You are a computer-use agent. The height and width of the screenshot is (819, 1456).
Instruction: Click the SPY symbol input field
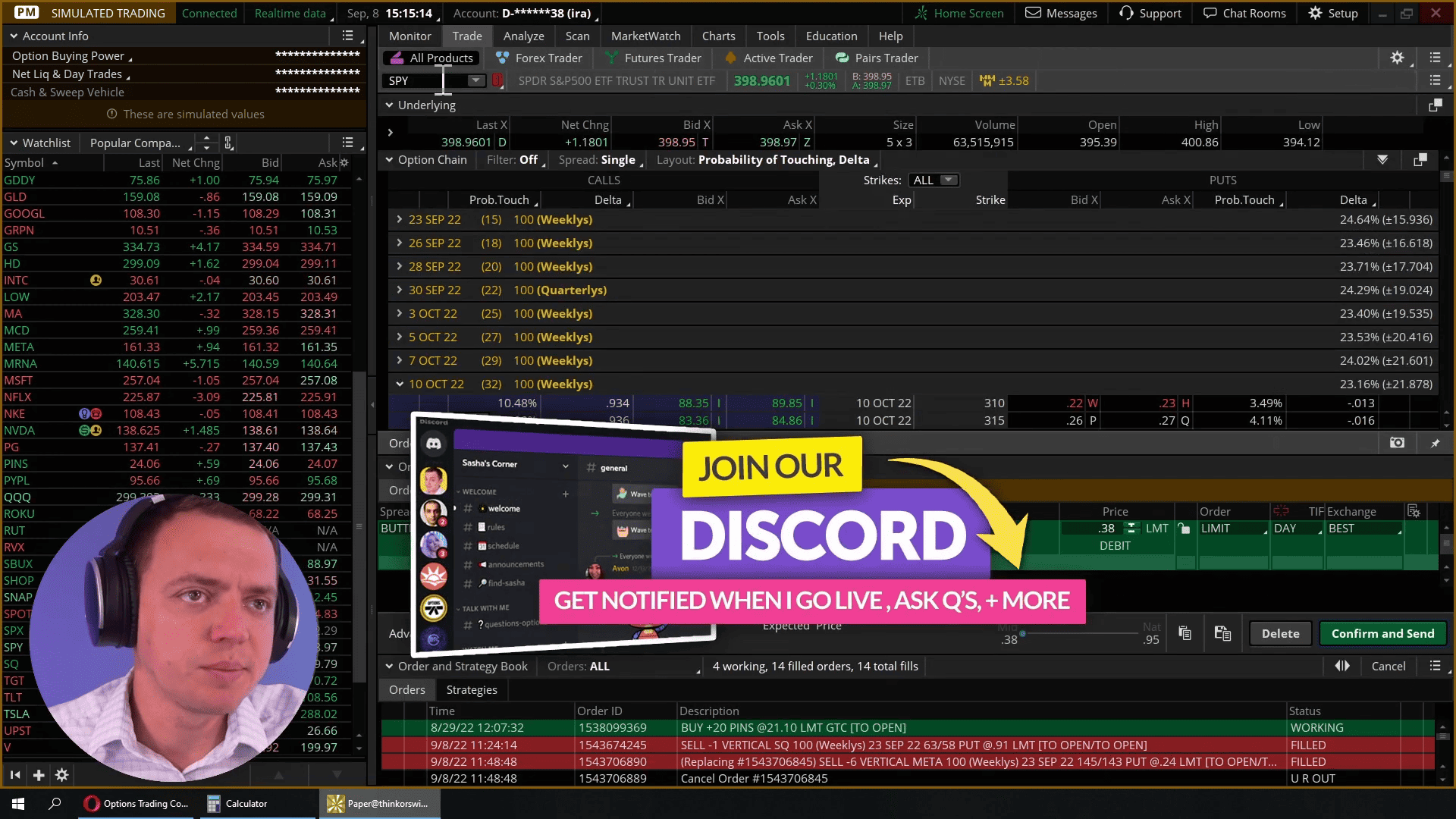424,80
